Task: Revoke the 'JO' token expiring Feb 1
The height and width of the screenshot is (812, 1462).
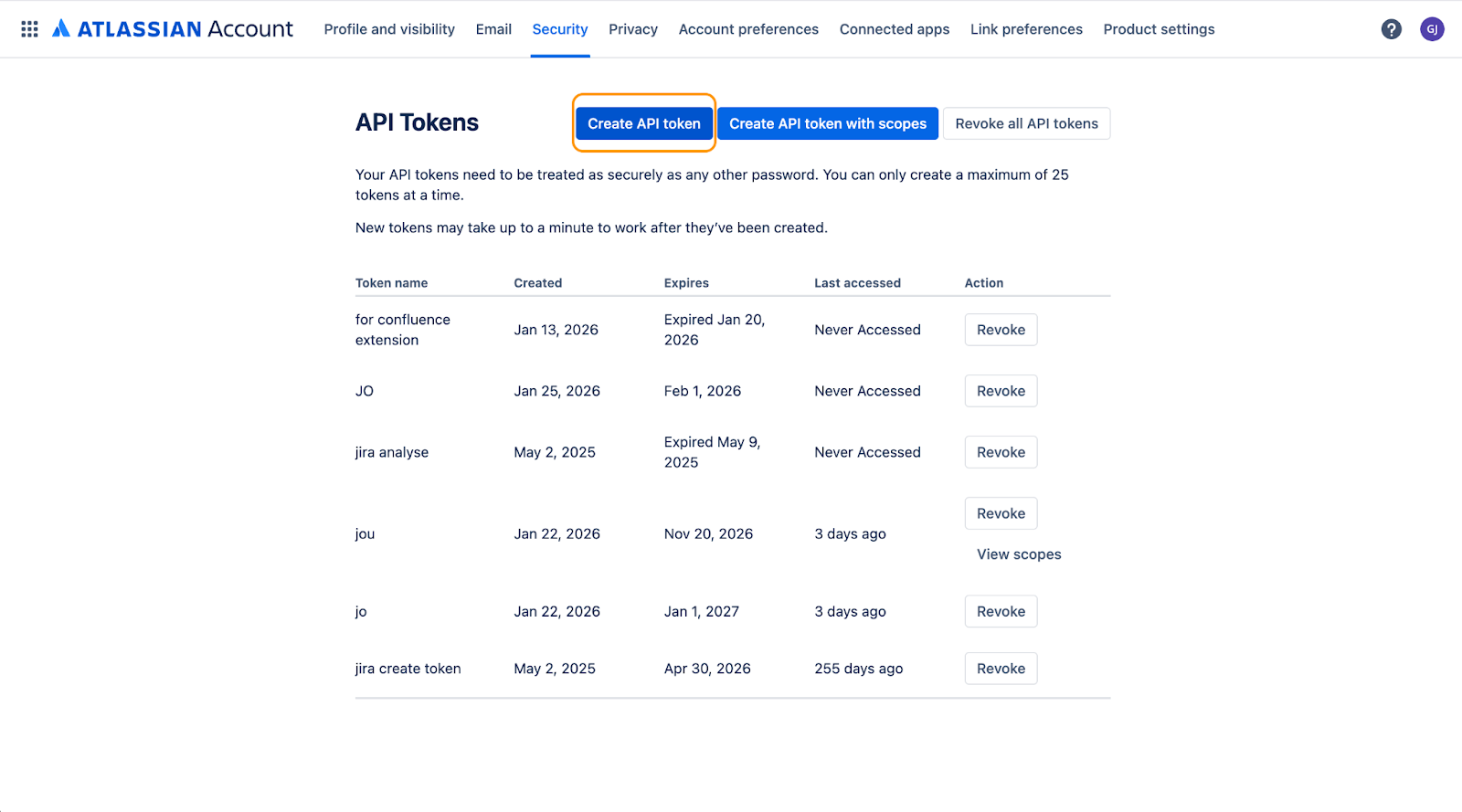Action: (x=1001, y=391)
